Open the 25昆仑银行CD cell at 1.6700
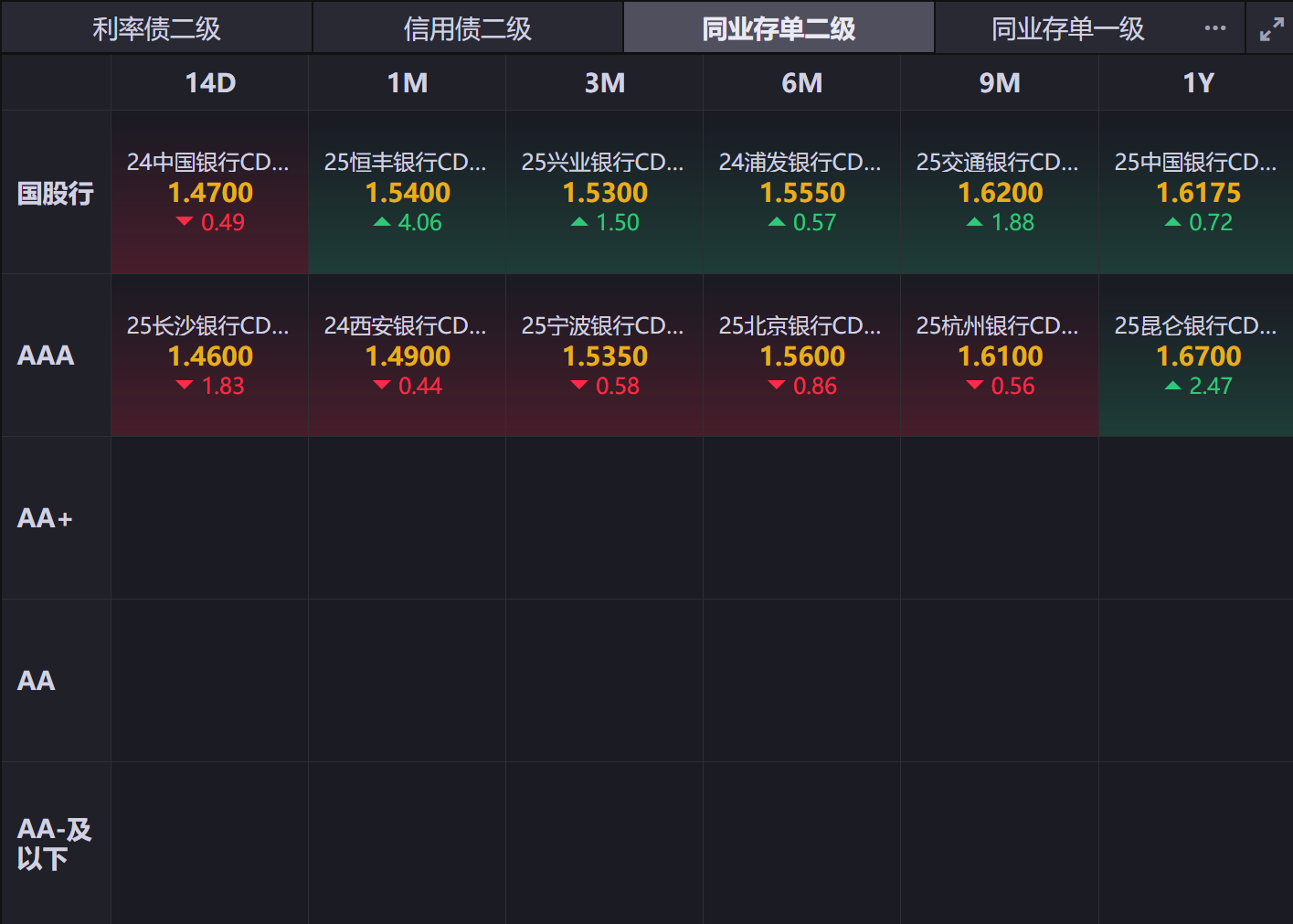This screenshot has width=1293, height=924. pyautogui.click(x=1196, y=356)
